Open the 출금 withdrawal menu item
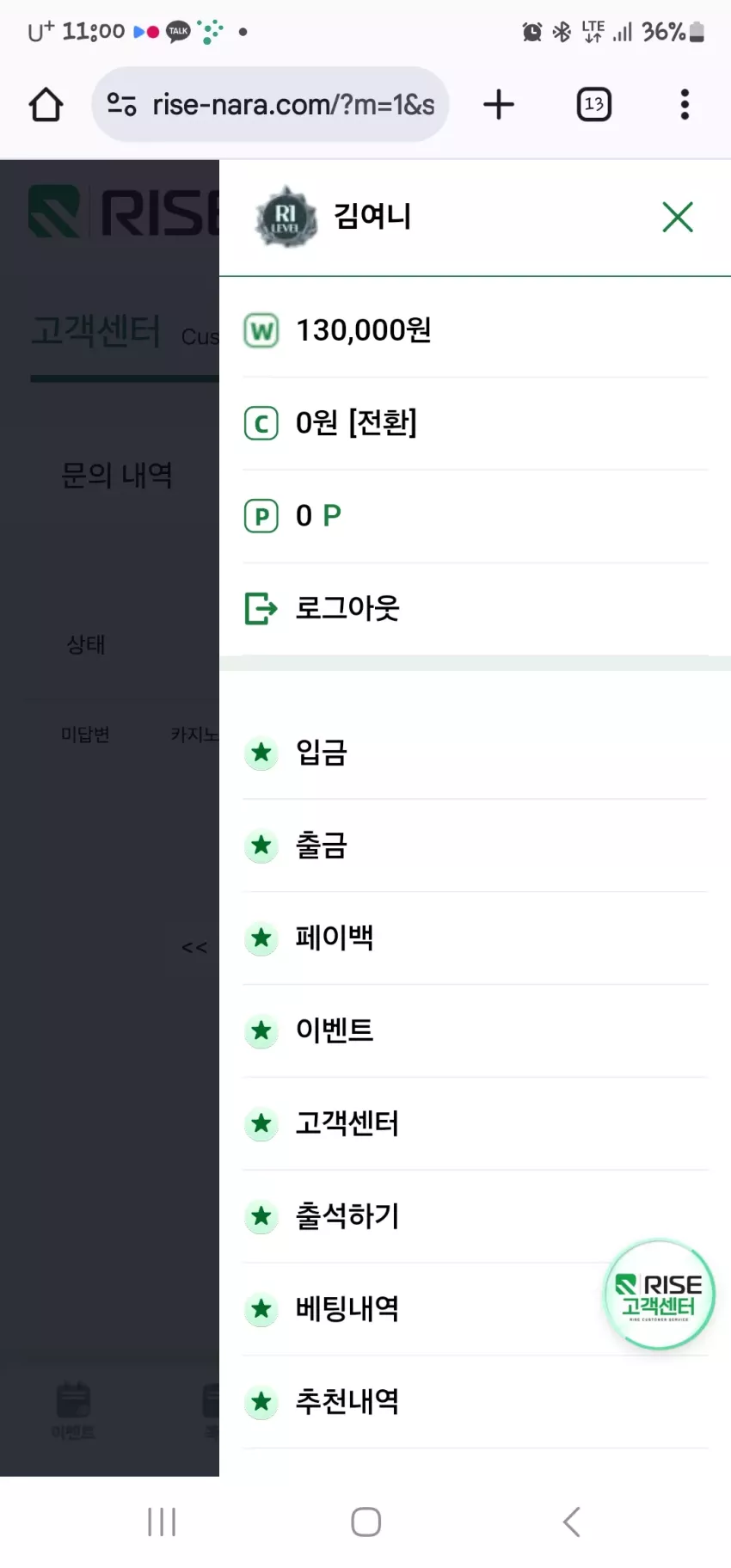 coord(475,846)
